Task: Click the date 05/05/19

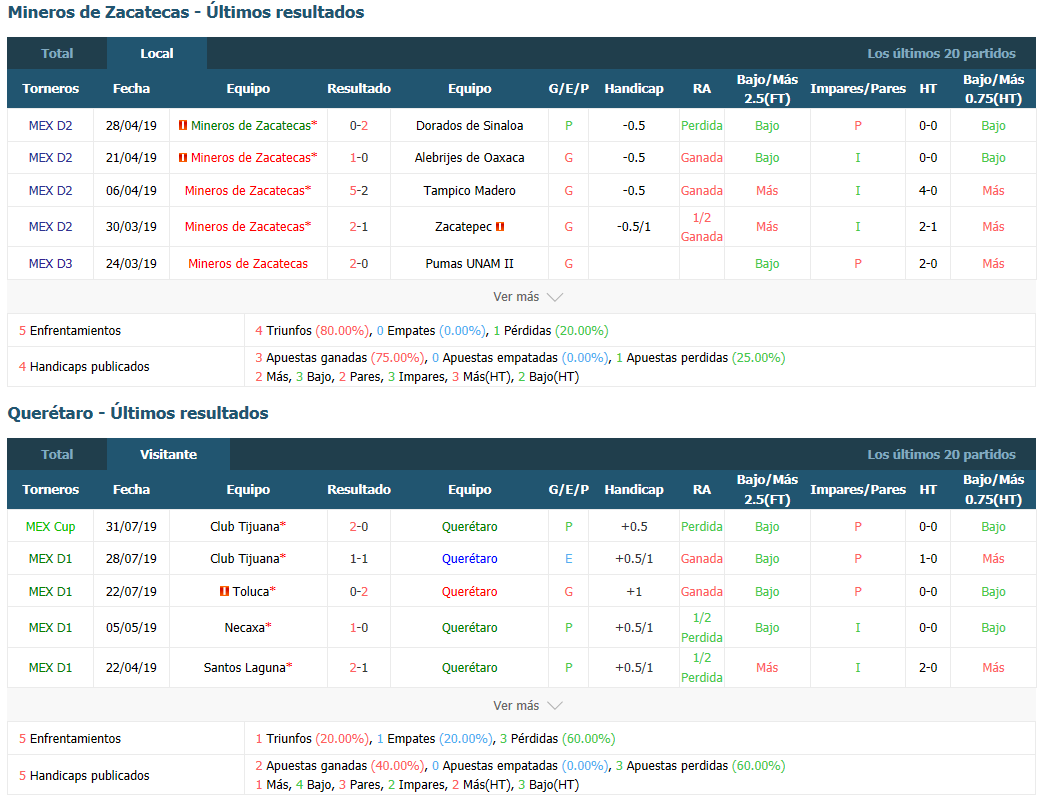Action: tap(131, 628)
